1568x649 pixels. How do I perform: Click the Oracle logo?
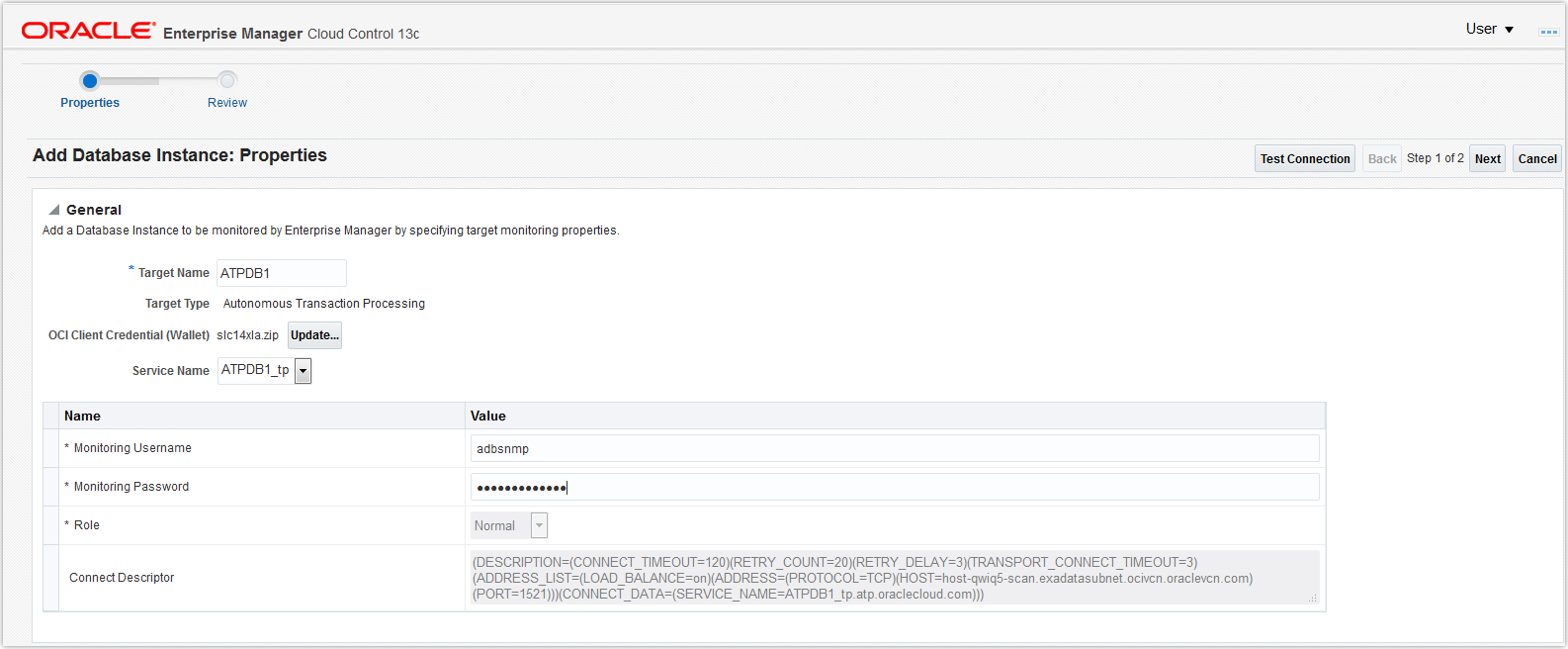click(88, 31)
